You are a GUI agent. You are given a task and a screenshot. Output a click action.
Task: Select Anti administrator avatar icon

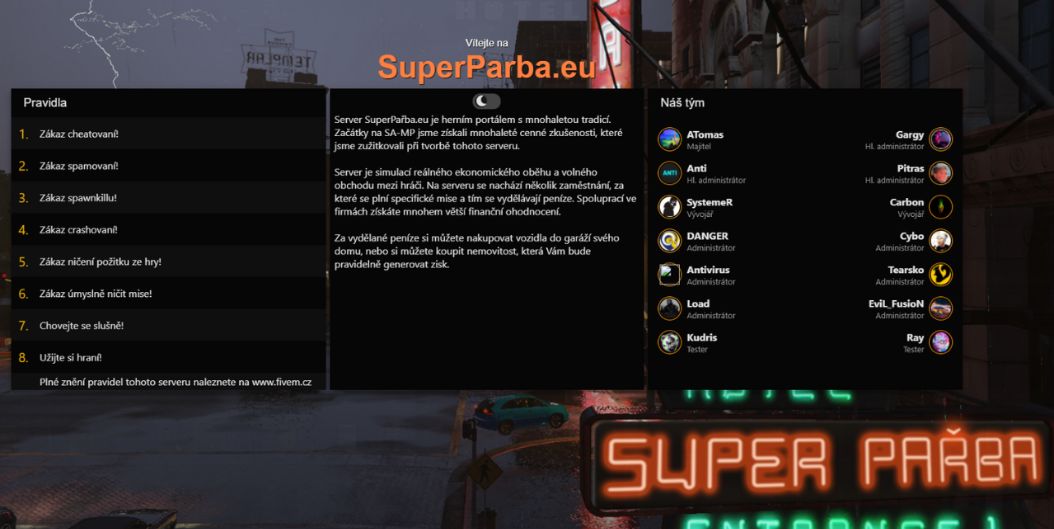[x=670, y=173]
